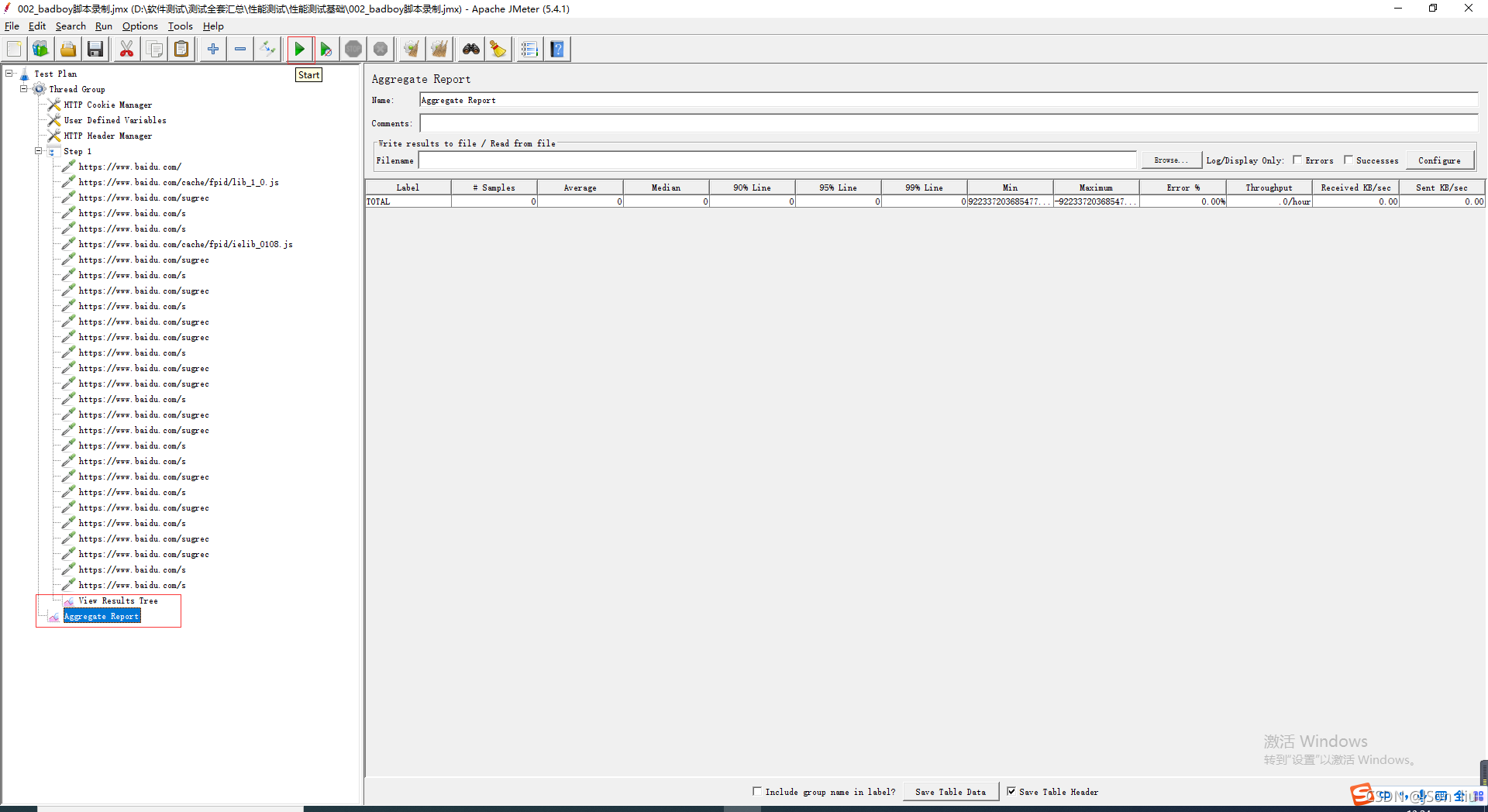Click the New test plan toolbar icon

pos(14,50)
